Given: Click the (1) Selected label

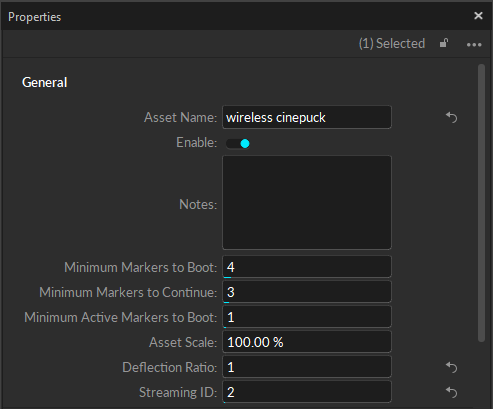Looking at the screenshot, I should 392,43.
